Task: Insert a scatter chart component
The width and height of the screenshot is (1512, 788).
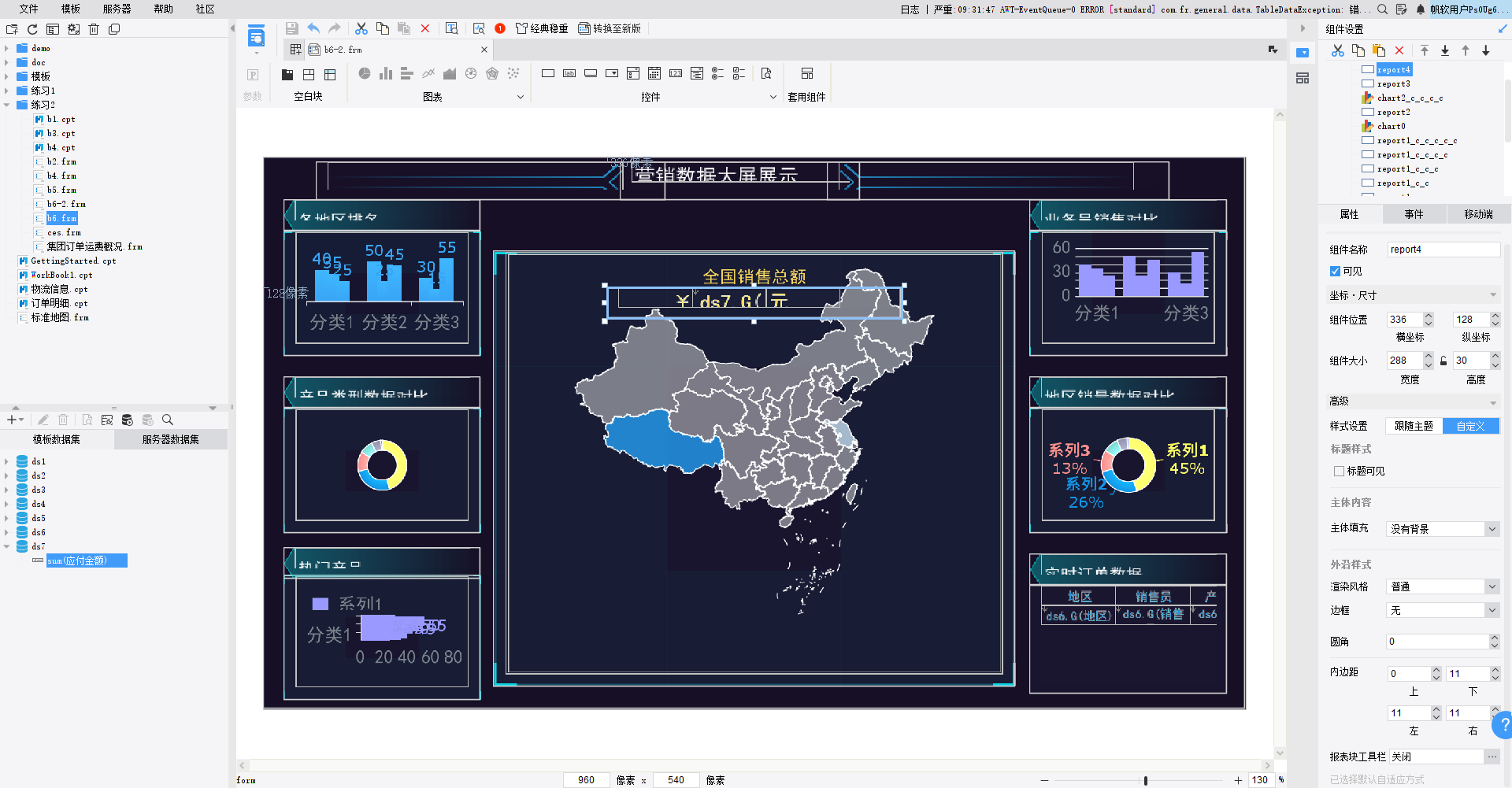Action: pos(513,73)
